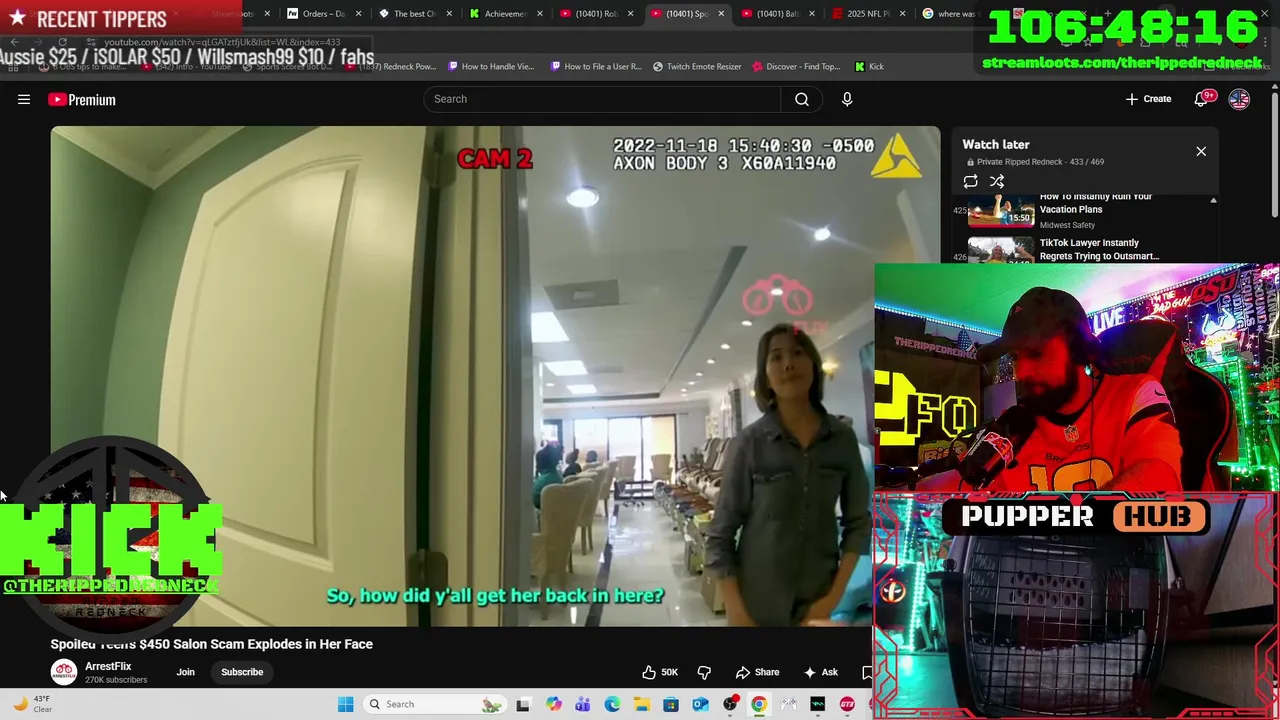1280x720 pixels.
Task: Close the Watch later playlist panel
Action: tap(1201, 151)
